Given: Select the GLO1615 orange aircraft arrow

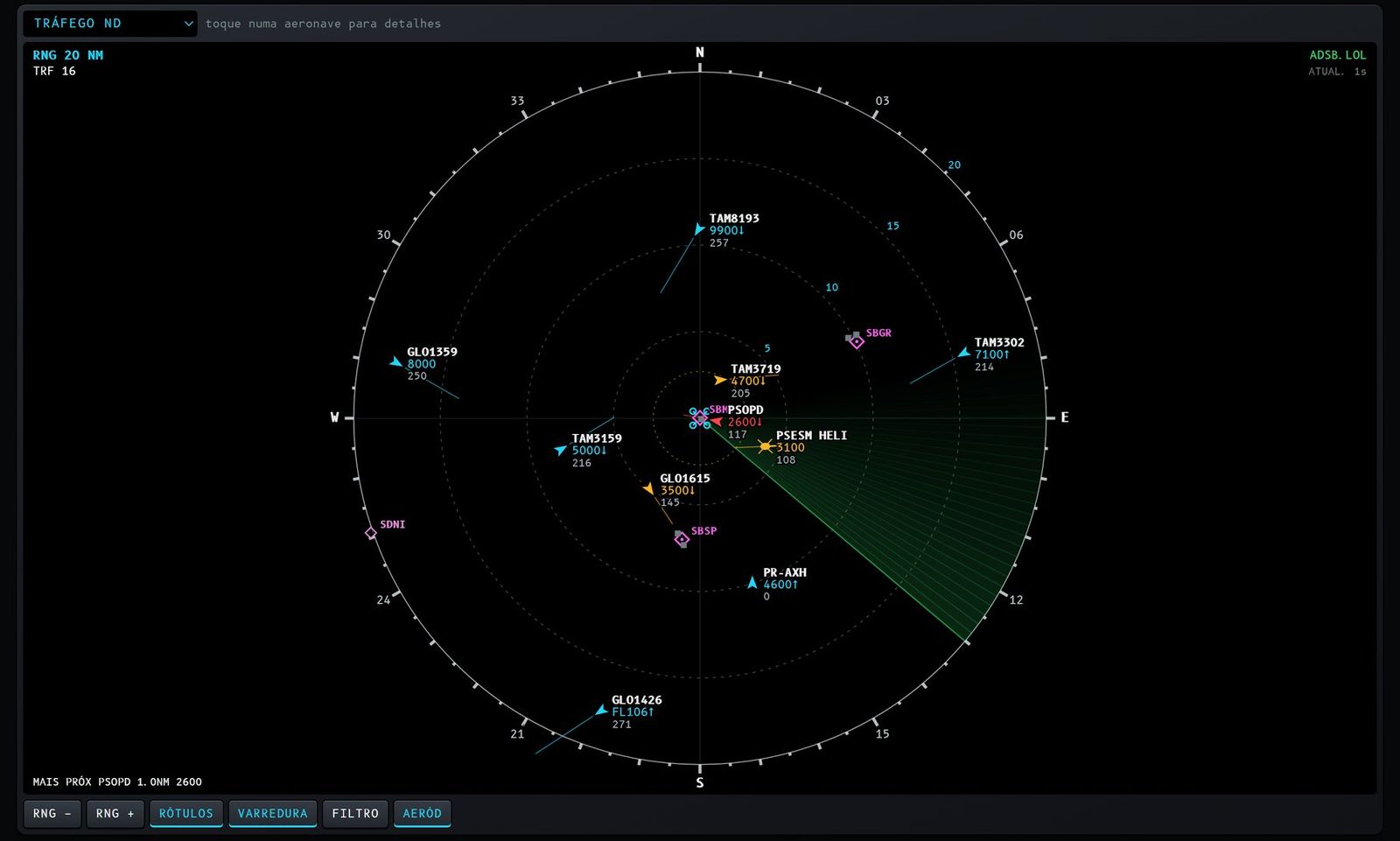Looking at the screenshot, I should [x=649, y=488].
